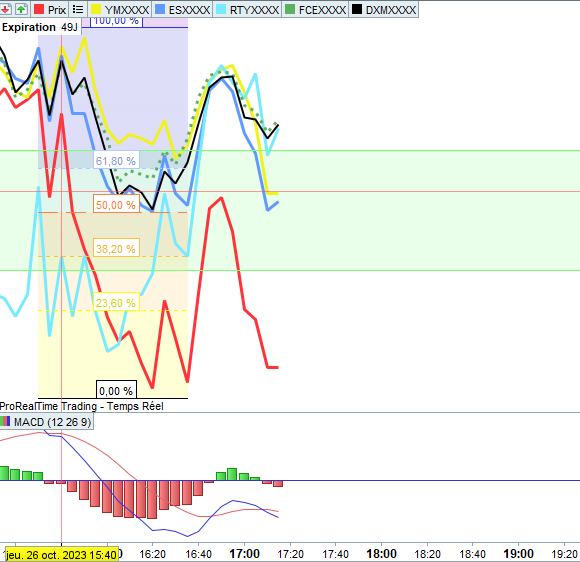580x562 pixels.
Task: Click the ESXXXX blue series label
Action: tap(182, 10)
